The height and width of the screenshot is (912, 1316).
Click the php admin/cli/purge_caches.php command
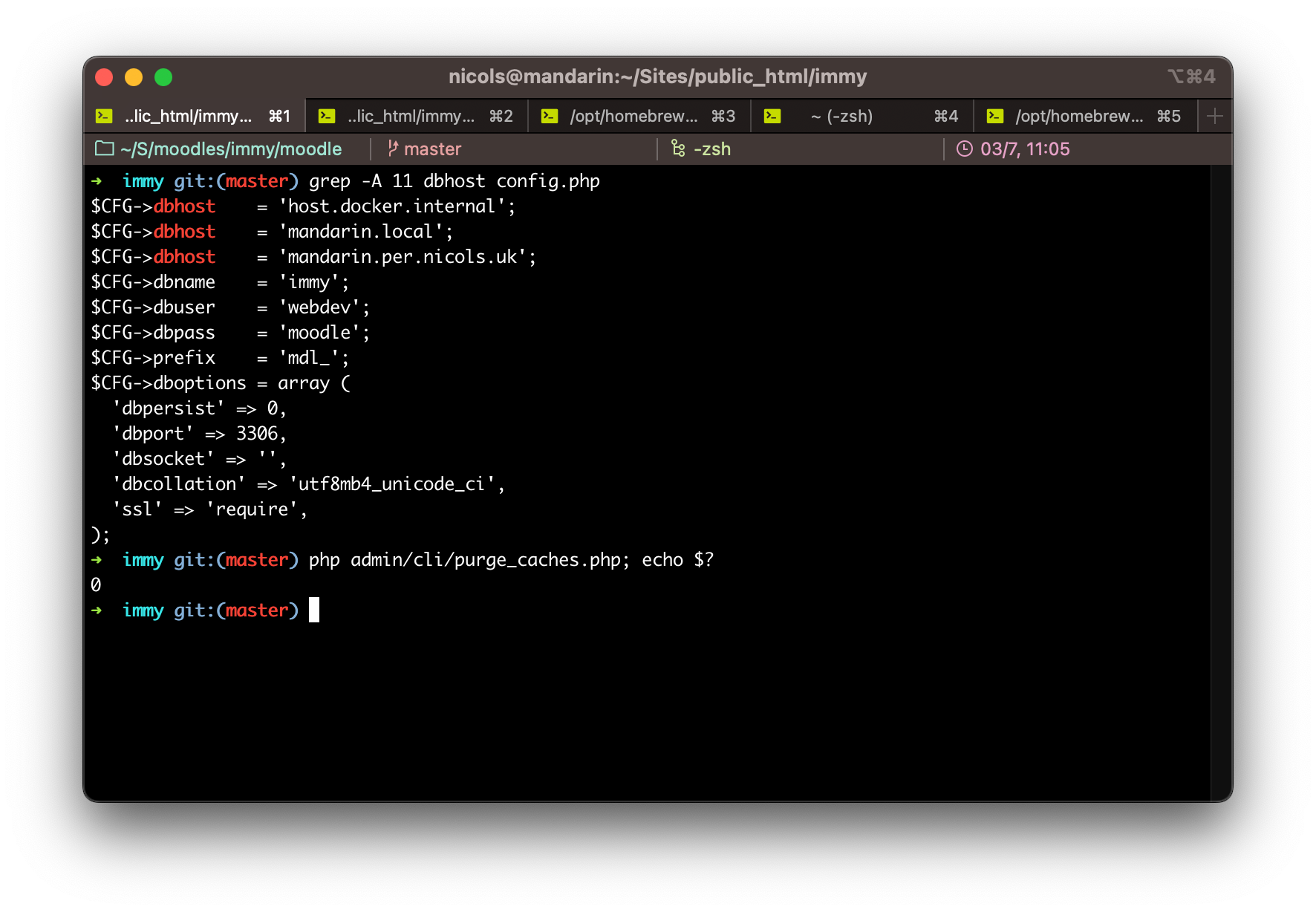point(470,560)
